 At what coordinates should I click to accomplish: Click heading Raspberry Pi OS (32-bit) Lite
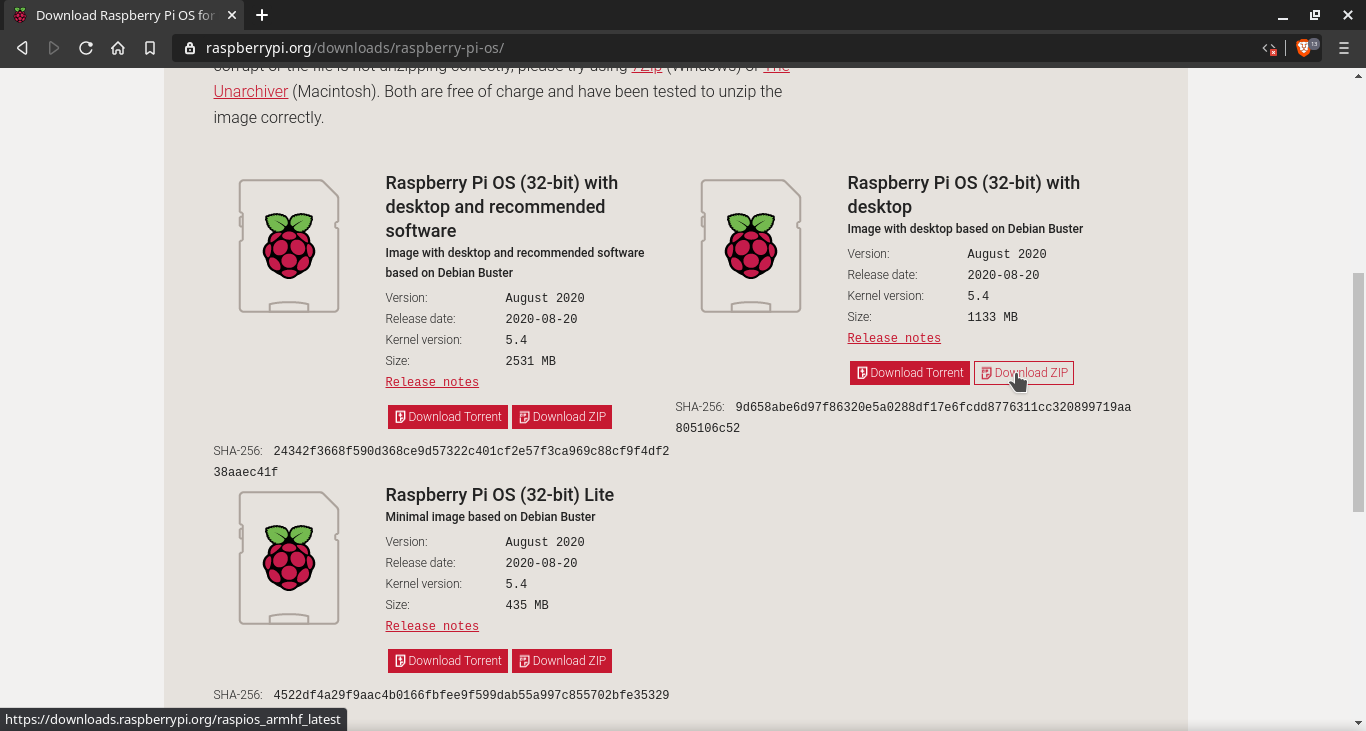[x=500, y=495]
